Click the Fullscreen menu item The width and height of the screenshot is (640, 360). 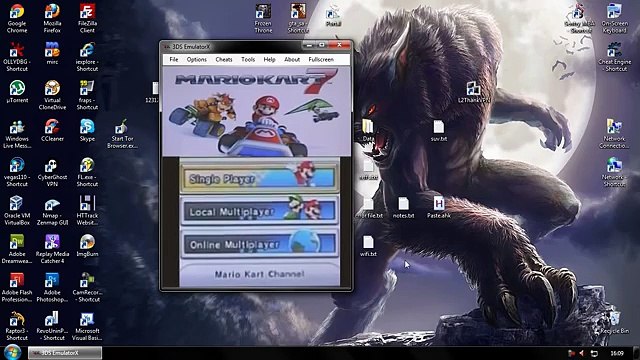(x=321, y=60)
